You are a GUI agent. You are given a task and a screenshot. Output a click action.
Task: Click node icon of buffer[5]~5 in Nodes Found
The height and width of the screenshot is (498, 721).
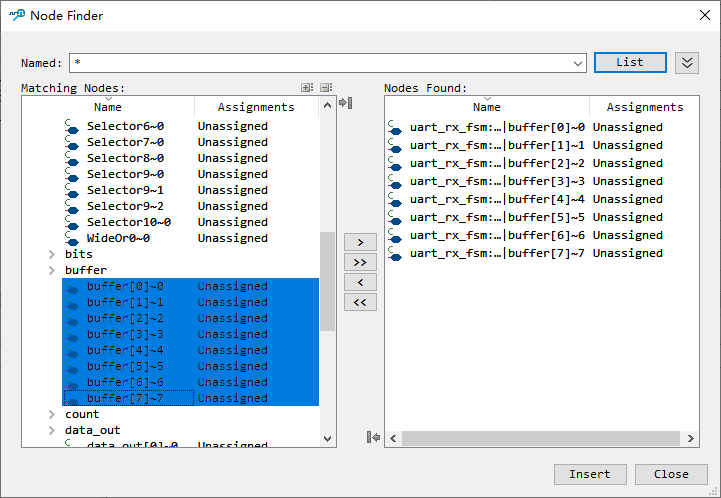pos(395,218)
